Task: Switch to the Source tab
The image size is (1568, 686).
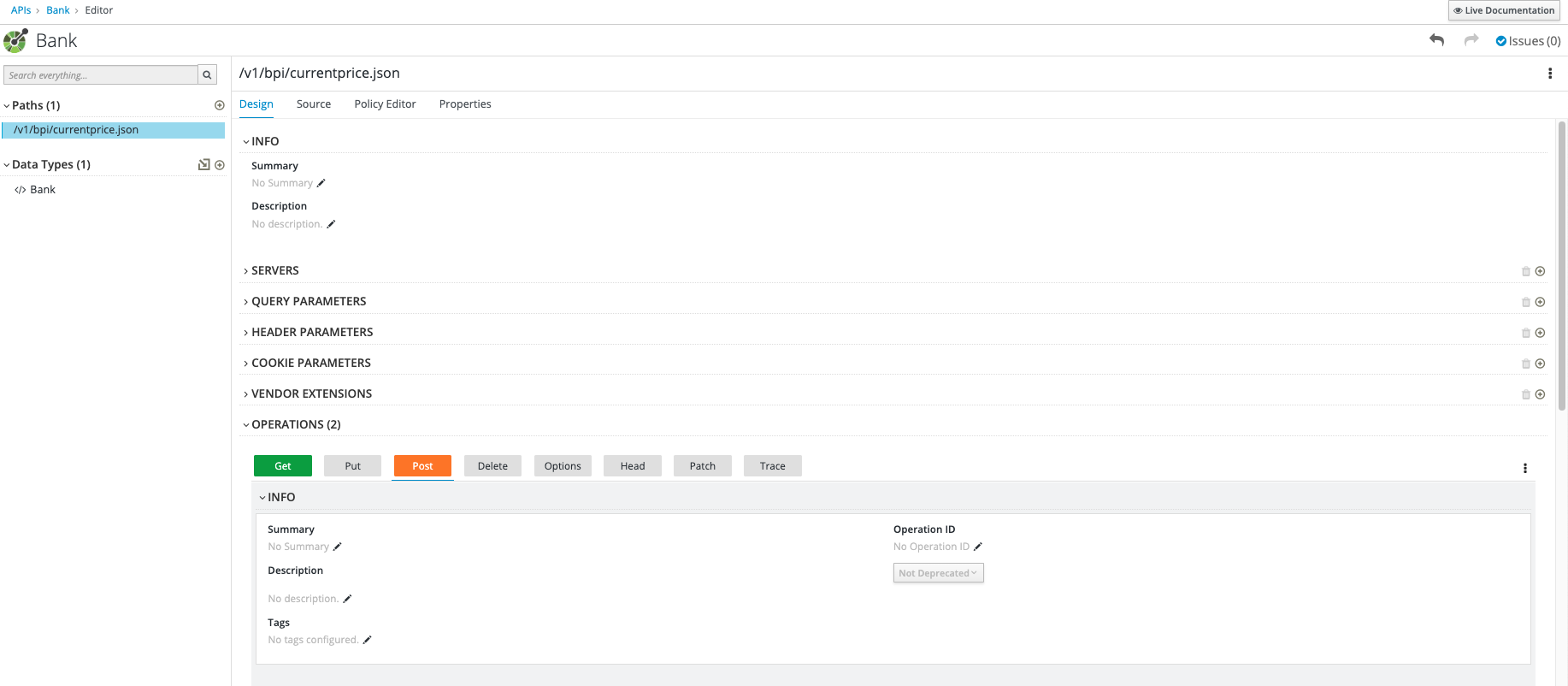Action: click(x=314, y=104)
